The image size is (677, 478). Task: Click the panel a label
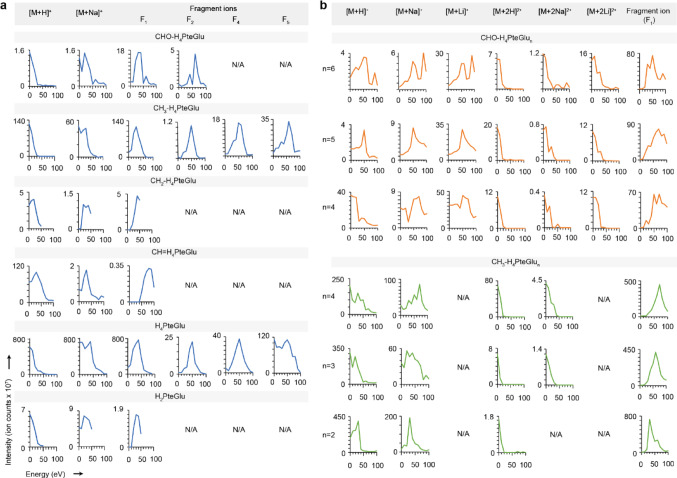[3, 7]
